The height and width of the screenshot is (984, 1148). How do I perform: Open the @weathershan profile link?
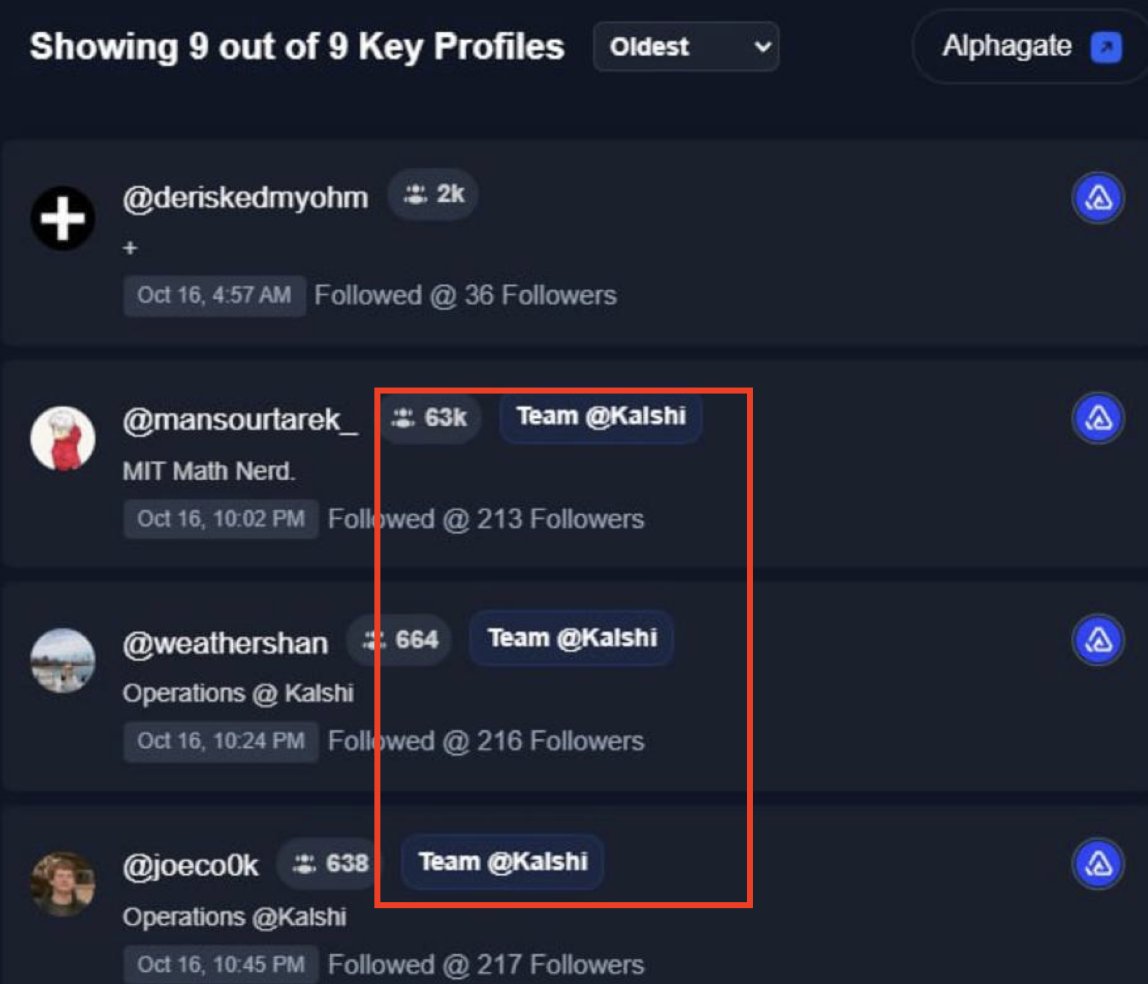225,642
